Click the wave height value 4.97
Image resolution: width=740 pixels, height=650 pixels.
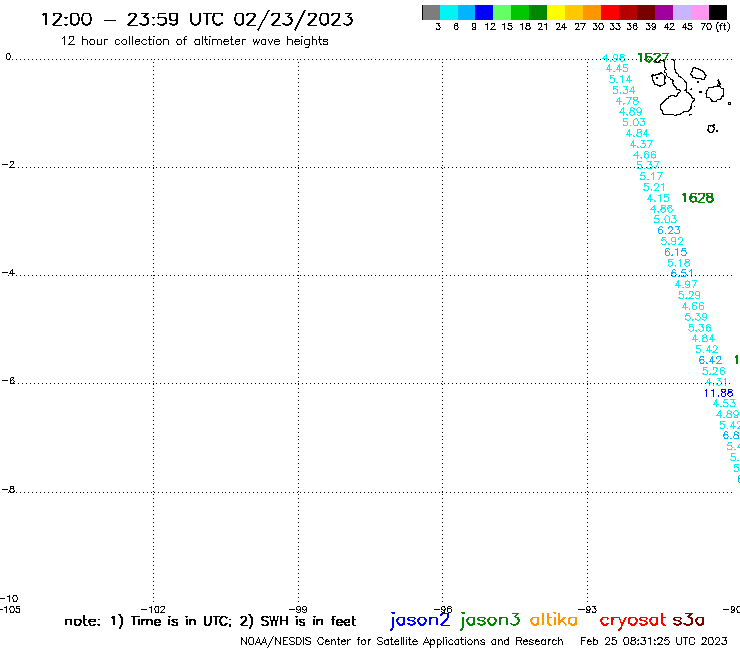[x=686, y=284]
